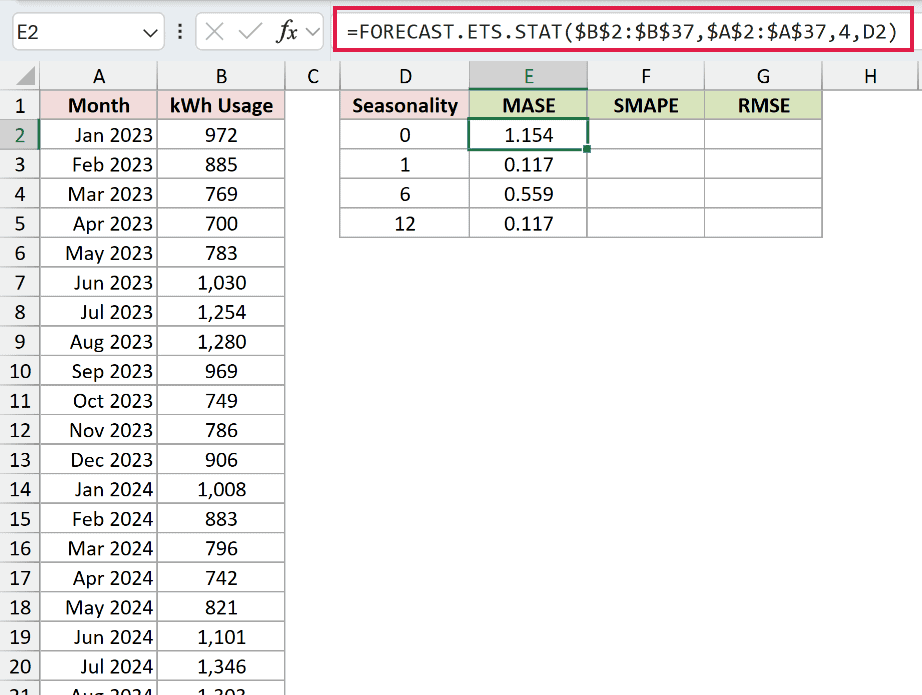Select column E header

[x=528, y=76]
